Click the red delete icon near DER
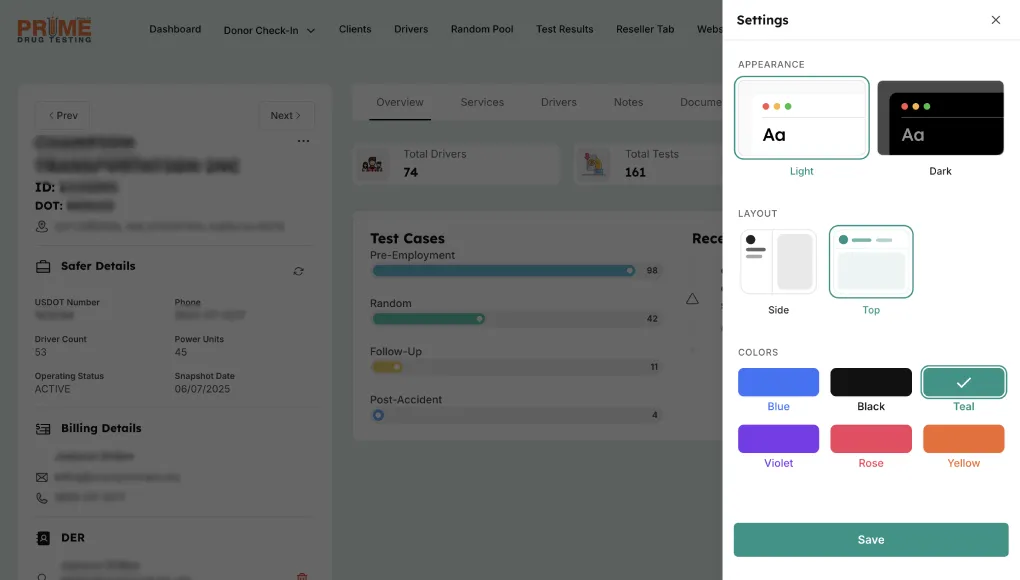Screen dimensions: 1020x580 [302, 576]
